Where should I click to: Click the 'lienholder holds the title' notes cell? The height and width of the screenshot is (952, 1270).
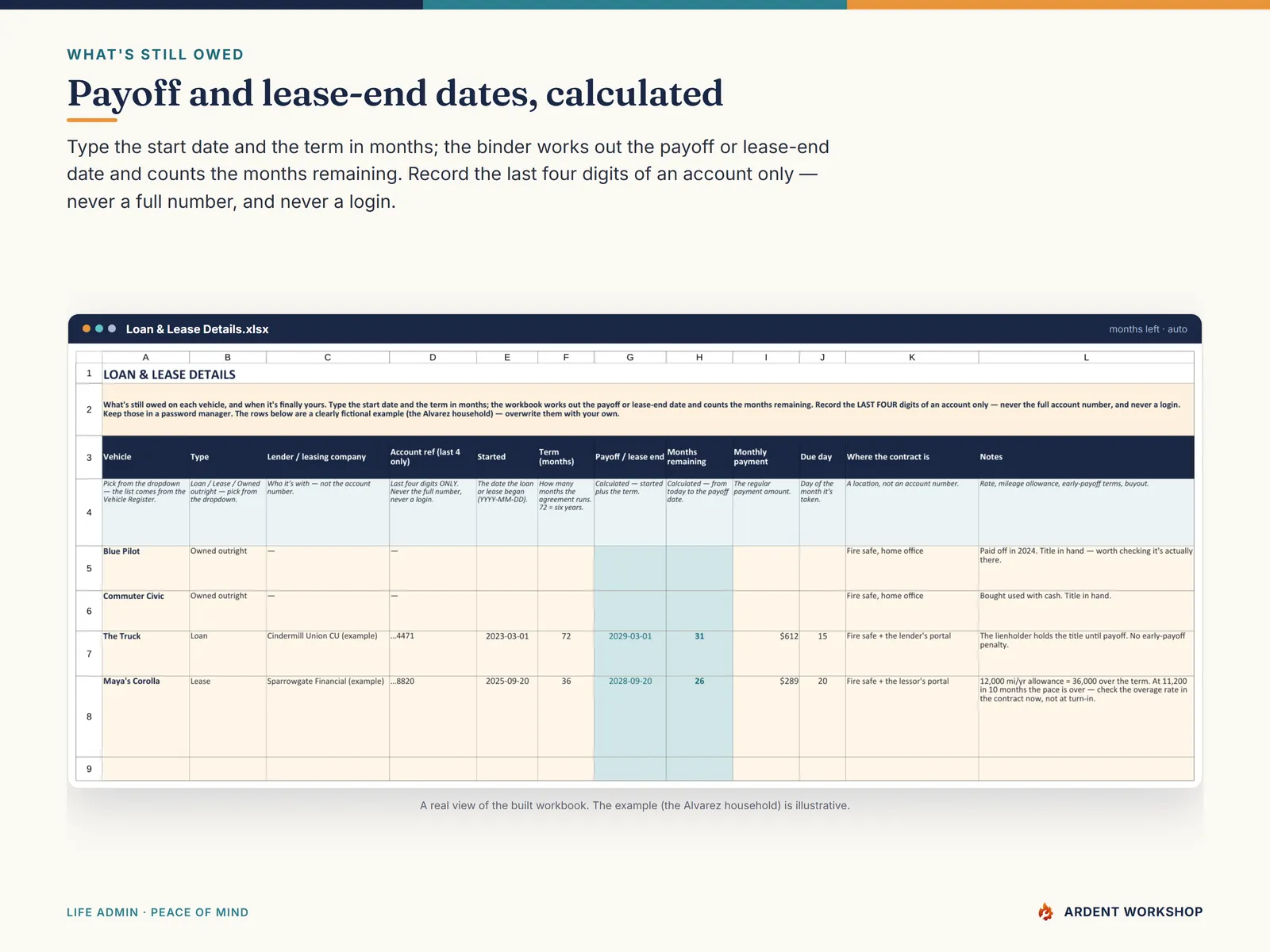coord(1086,654)
